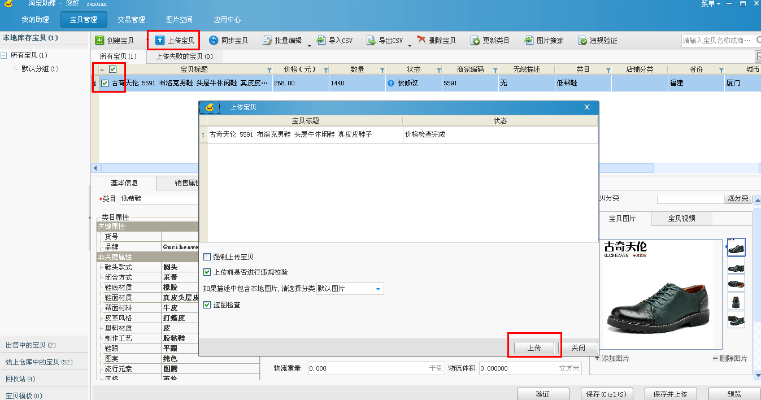Viewport: 761px width, 400px height.
Task: Click the 验证 button at bottom
Action: (x=542, y=394)
